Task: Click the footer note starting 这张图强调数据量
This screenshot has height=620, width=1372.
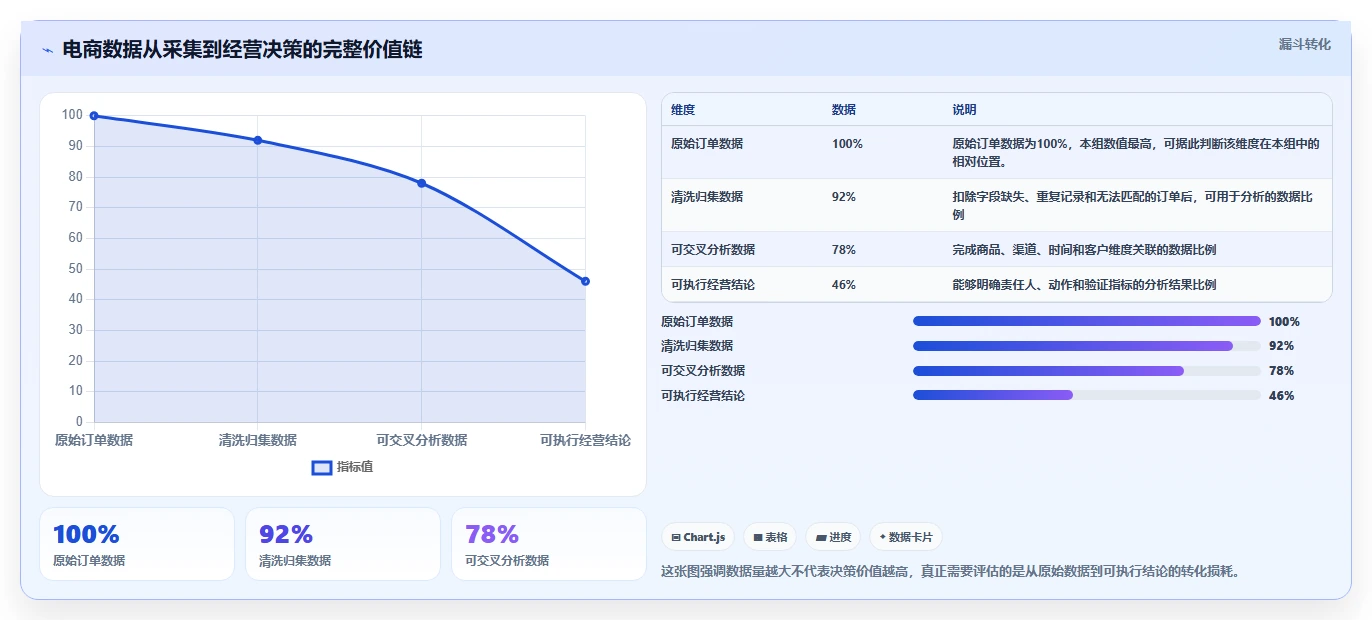Action: pyautogui.click(x=950, y=572)
